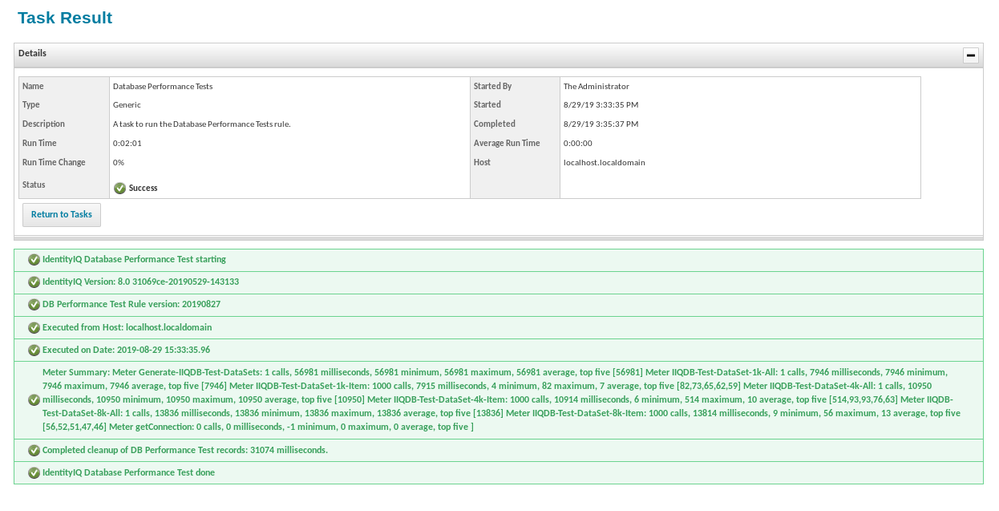Screen dimensions: 999x511
Task: Click the Completed timestamp value
Action: (600, 125)
